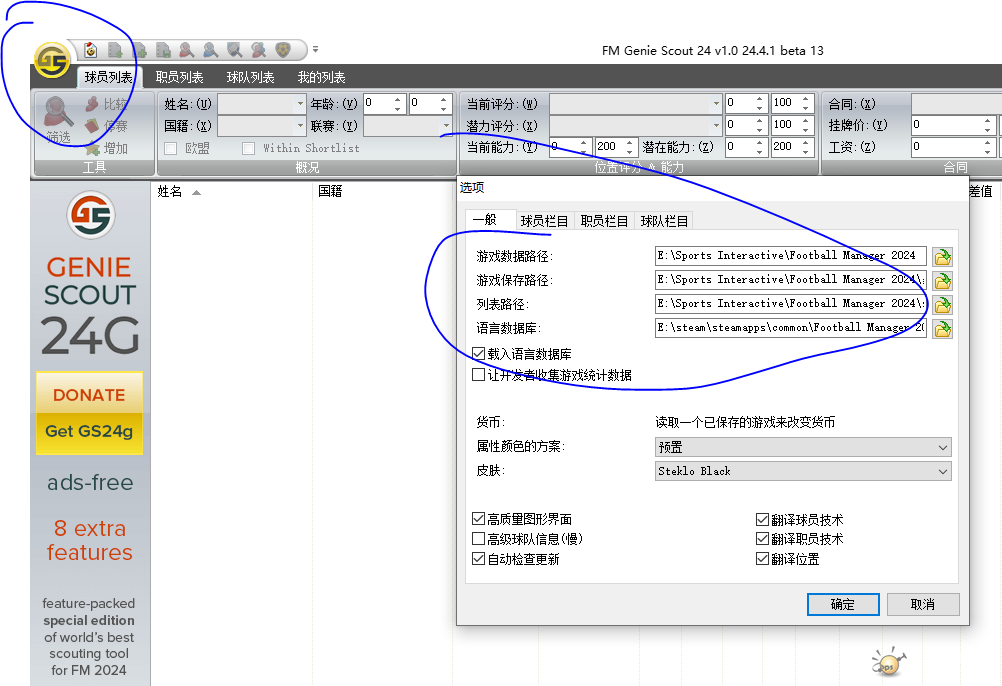Click the document with green plus icon
This screenshot has height=686, width=1002.
pos(139,50)
